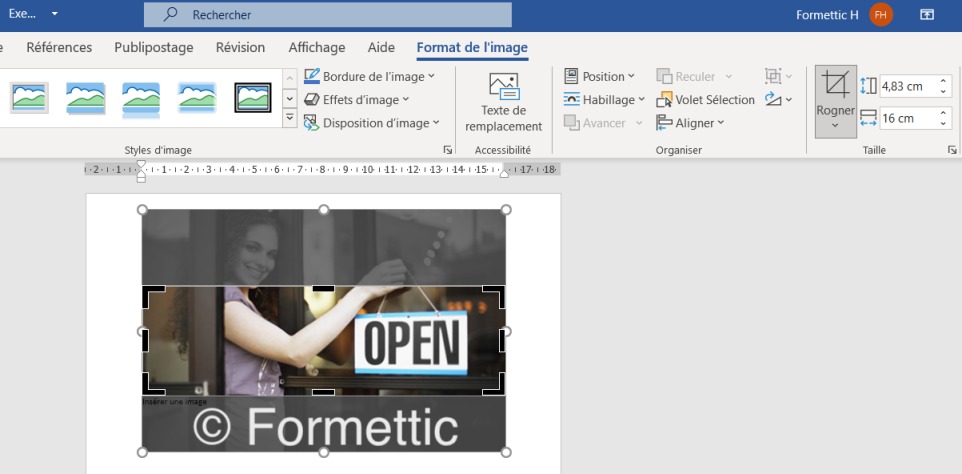Click the Insérer une image caption
The width and height of the screenshot is (962, 474).
pos(175,402)
